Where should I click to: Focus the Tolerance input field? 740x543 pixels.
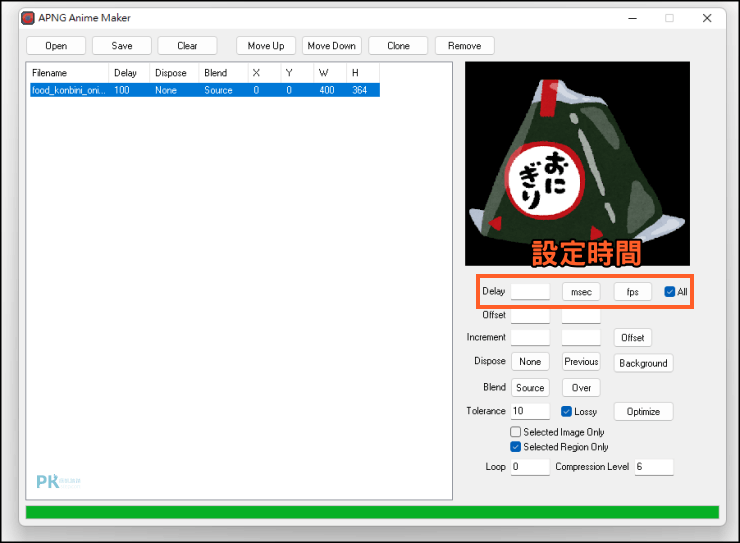[530, 411]
